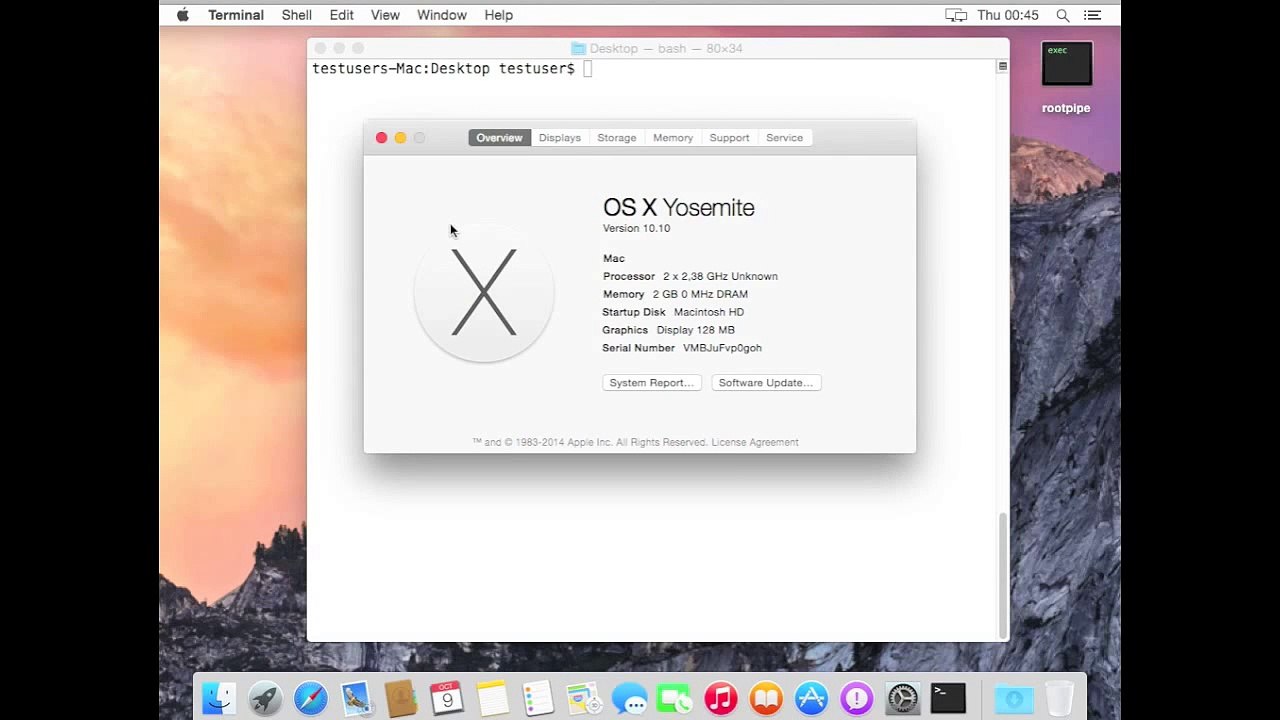
Task: Open Finder from the Dock
Action: pyautogui.click(x=219, y=698)
